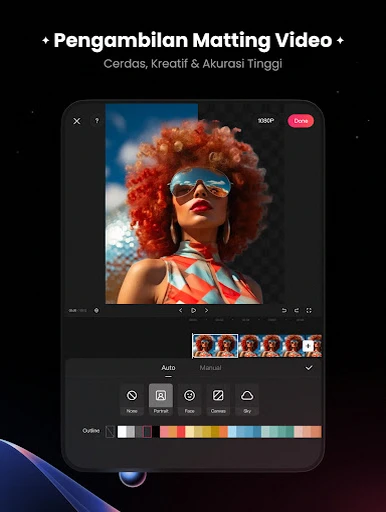Choose the Sky matting mode
The height and width of the screenshot is (512, 386).
[247, 399]
